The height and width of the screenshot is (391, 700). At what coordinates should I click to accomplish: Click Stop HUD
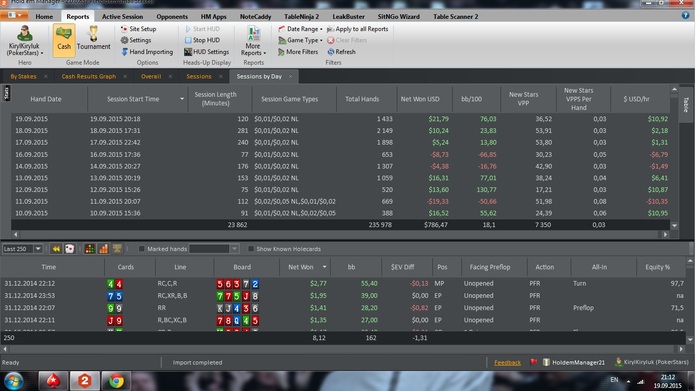202,40
